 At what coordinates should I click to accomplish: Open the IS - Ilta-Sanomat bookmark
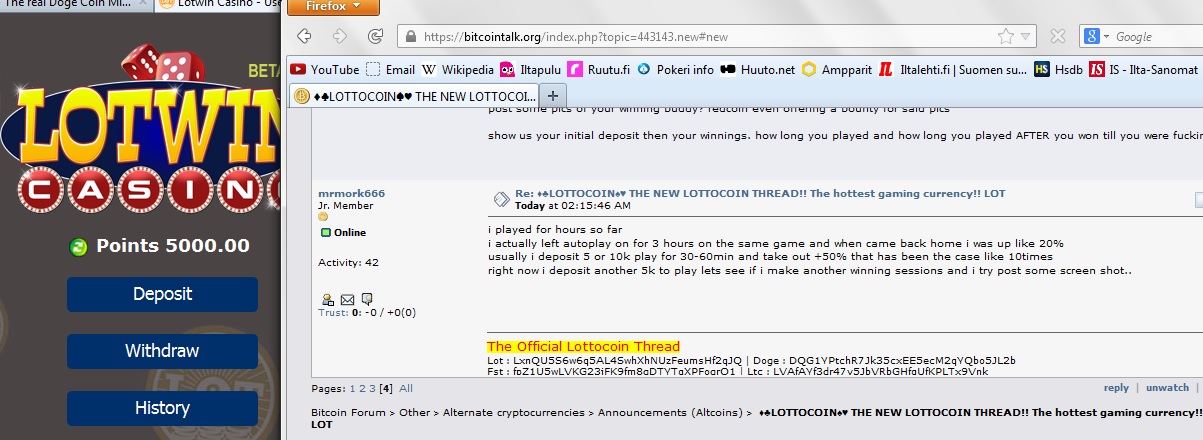coord(1144,69)
